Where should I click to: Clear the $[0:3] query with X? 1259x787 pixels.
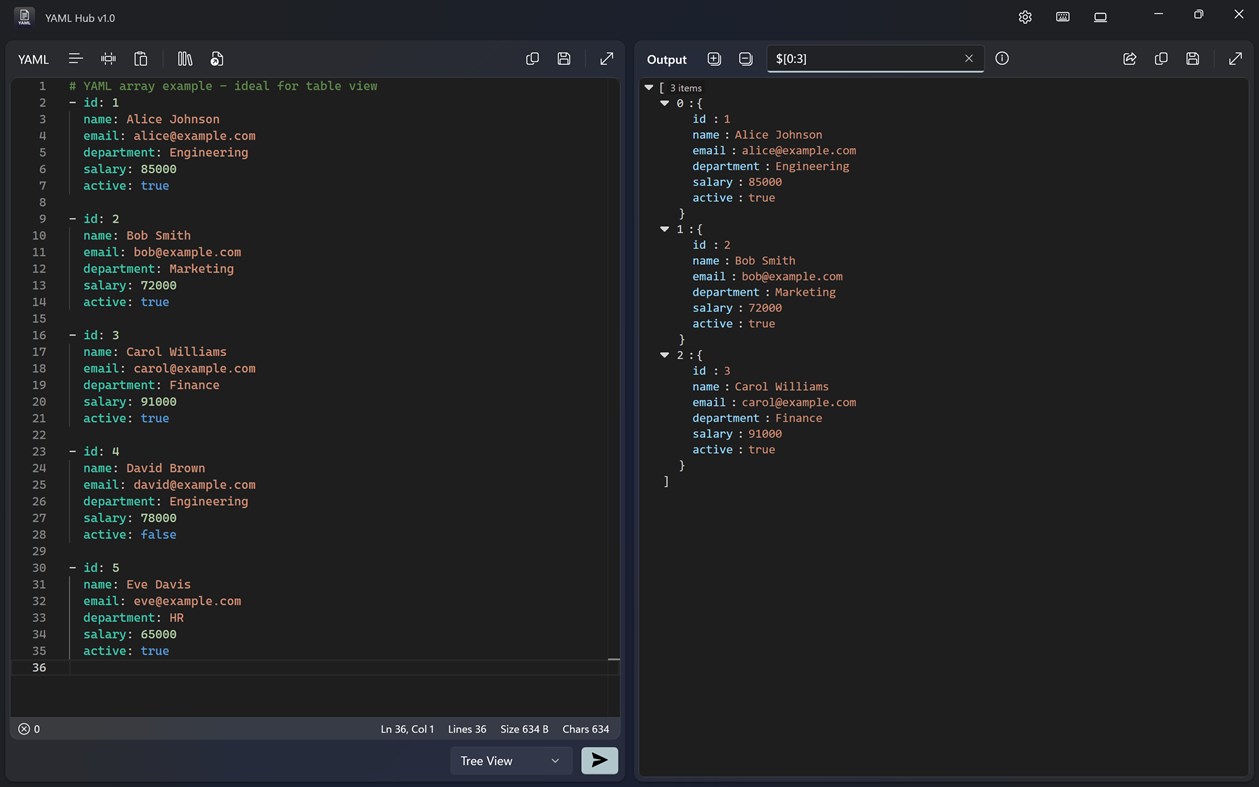click(968, 59)
